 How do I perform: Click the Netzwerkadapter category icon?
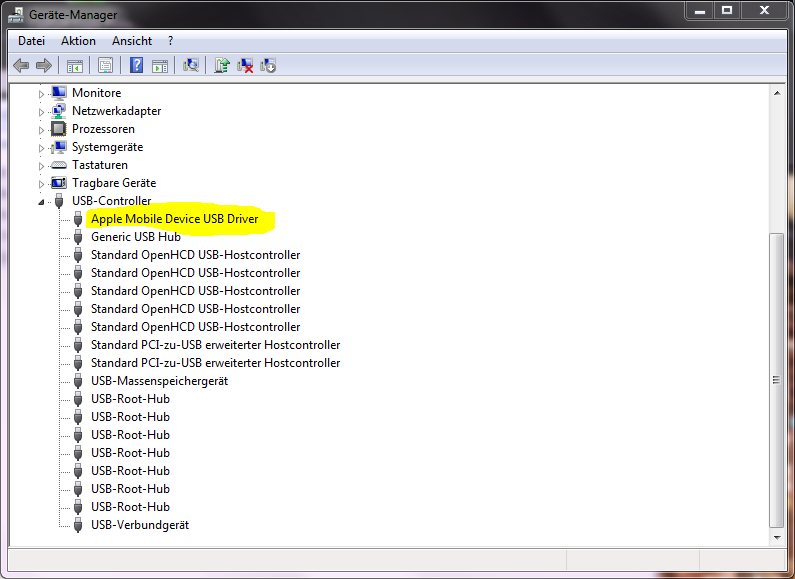pyautogui.click(x=59, y=111)
